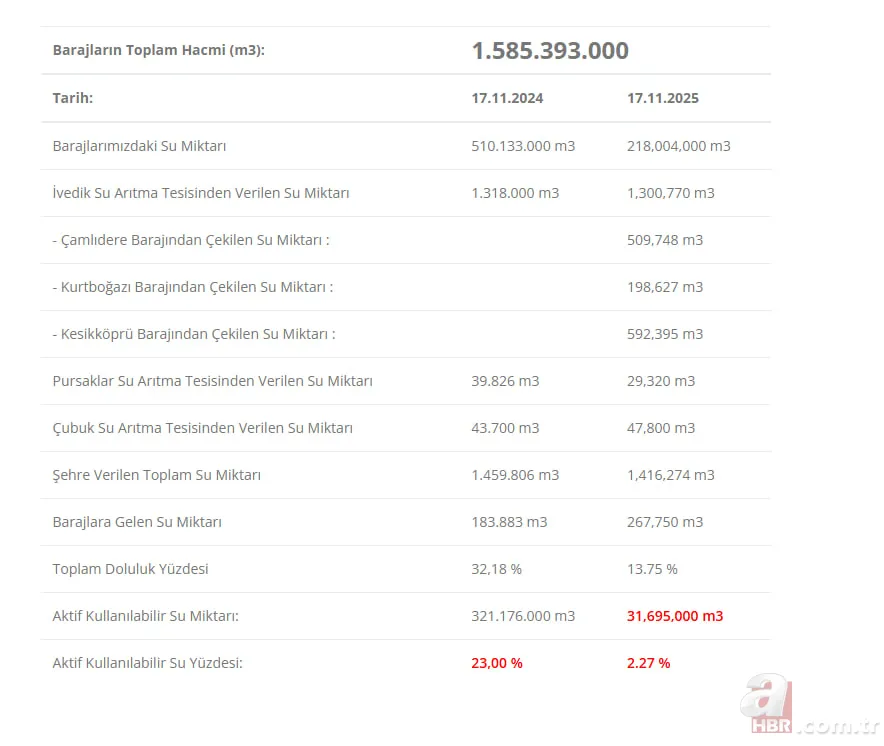This screenshot has width=884, height=746.
Task: Click the red 2.27 % value
Action: 648,663
